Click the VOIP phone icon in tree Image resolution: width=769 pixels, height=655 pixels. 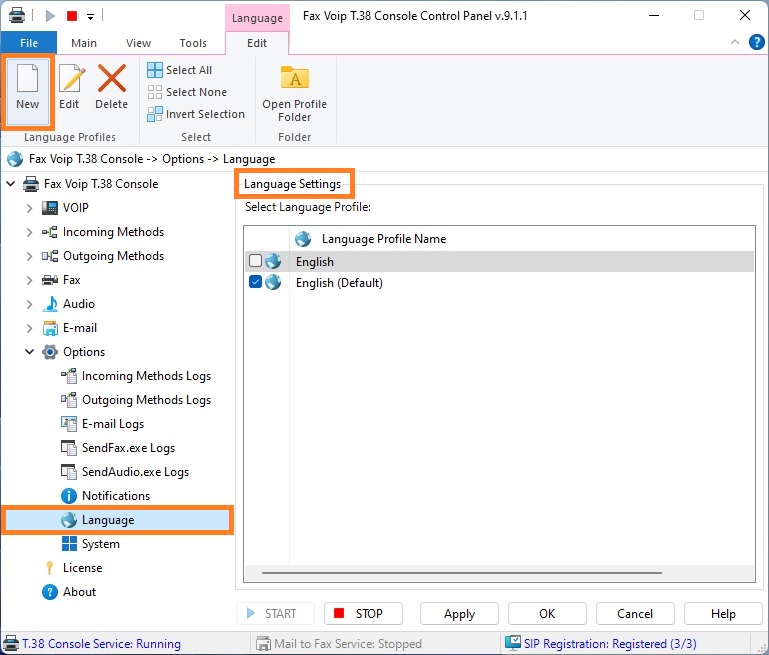pos(50,208)
